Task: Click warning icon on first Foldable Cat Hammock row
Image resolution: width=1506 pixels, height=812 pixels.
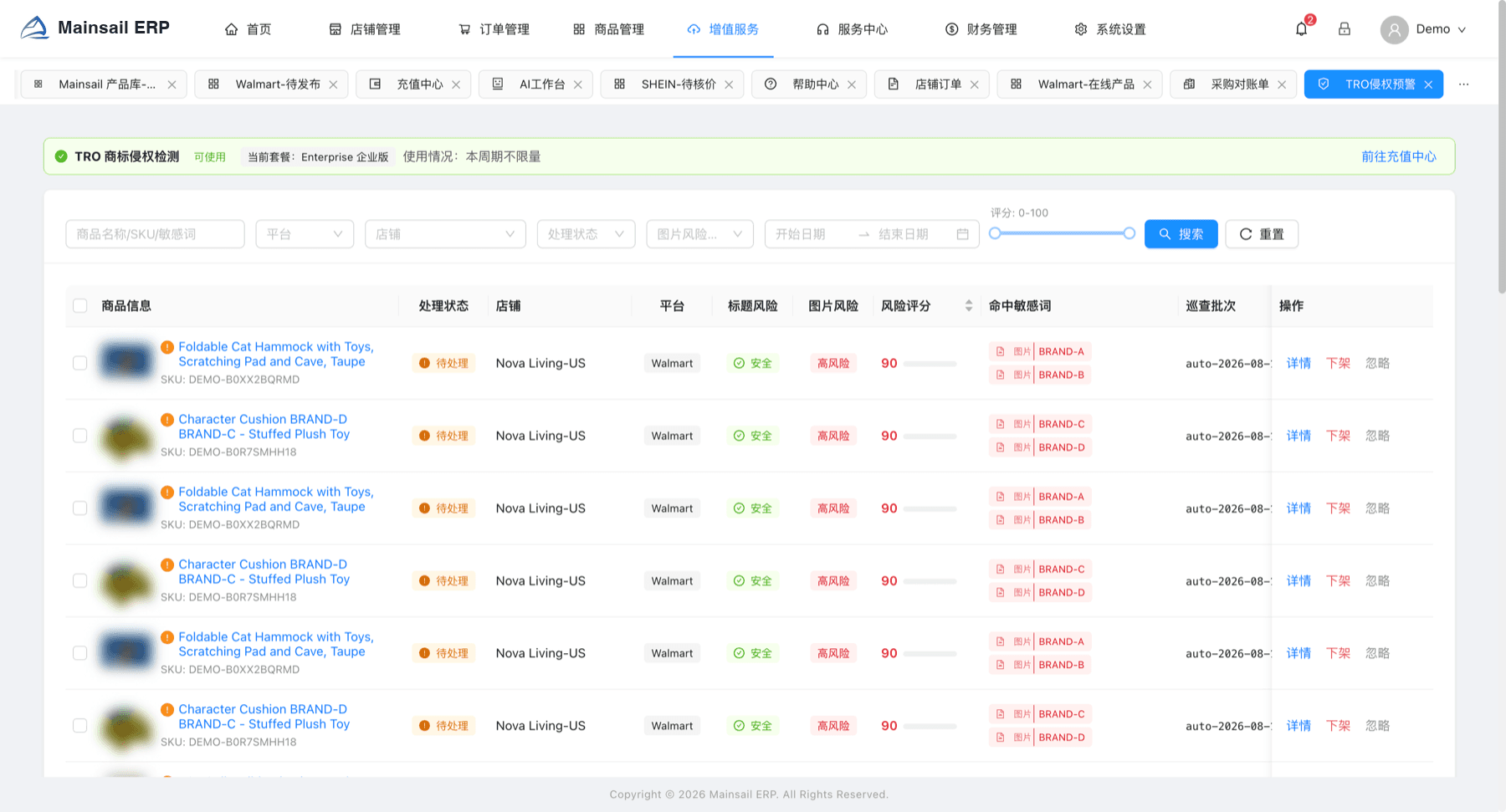Action: pyautogui.click(x=167, y=347)
